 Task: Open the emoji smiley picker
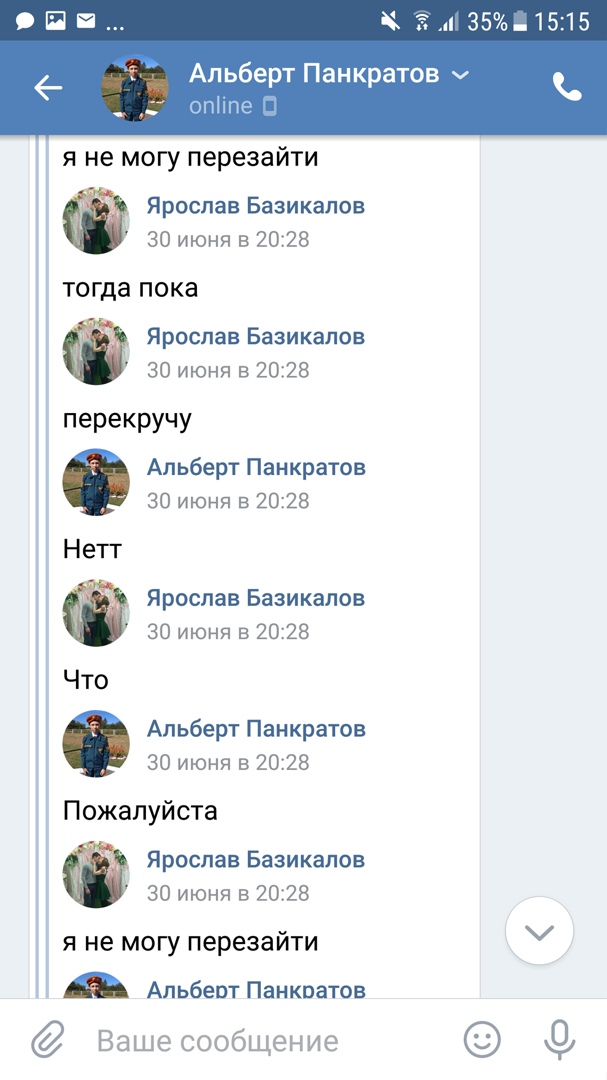[482, 1041]
